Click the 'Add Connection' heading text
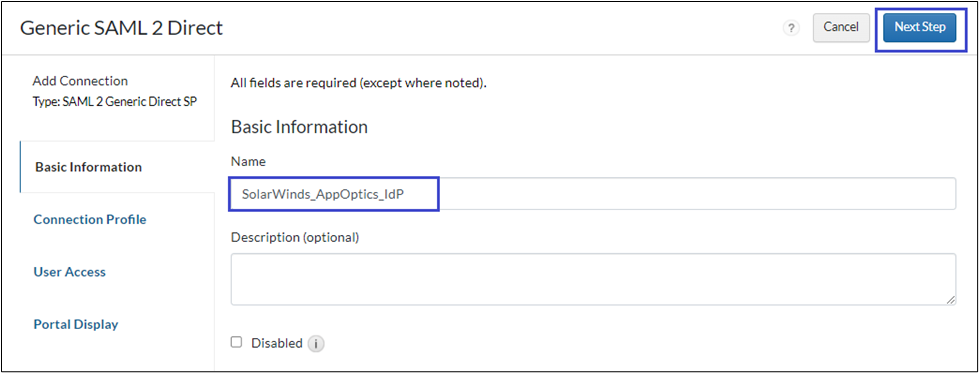 tap(80, 81)
